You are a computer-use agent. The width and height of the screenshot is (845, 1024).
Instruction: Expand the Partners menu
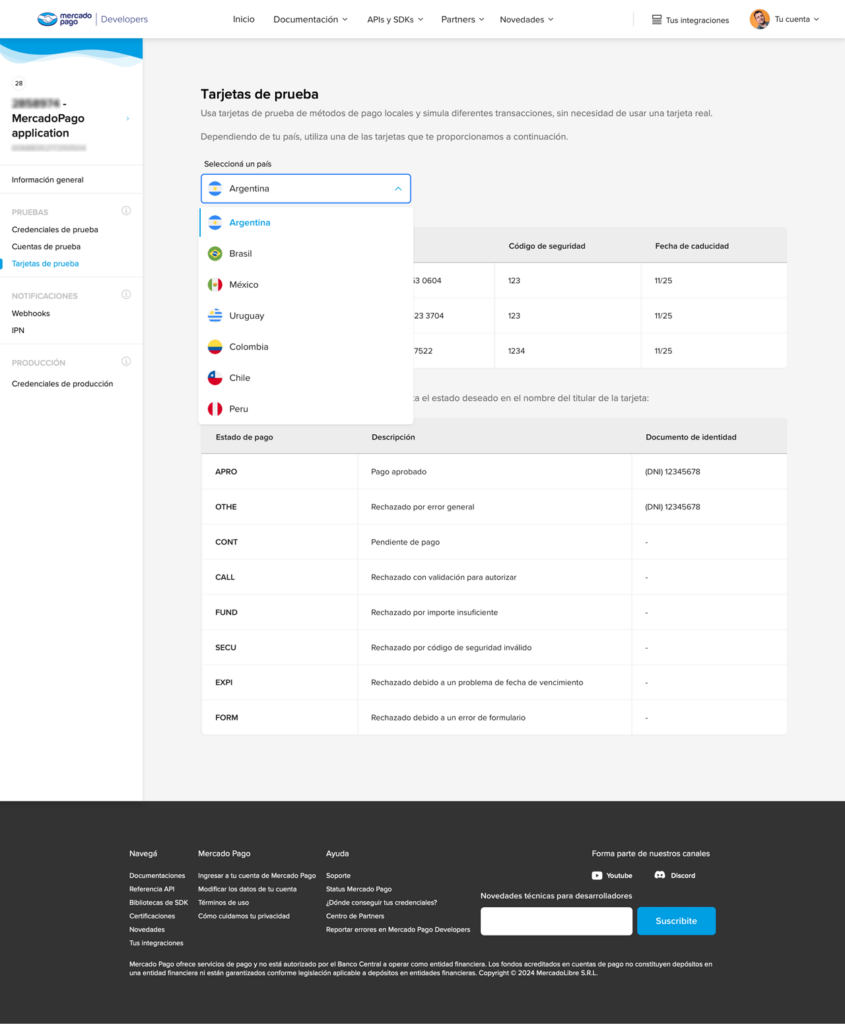click(462, 20)
